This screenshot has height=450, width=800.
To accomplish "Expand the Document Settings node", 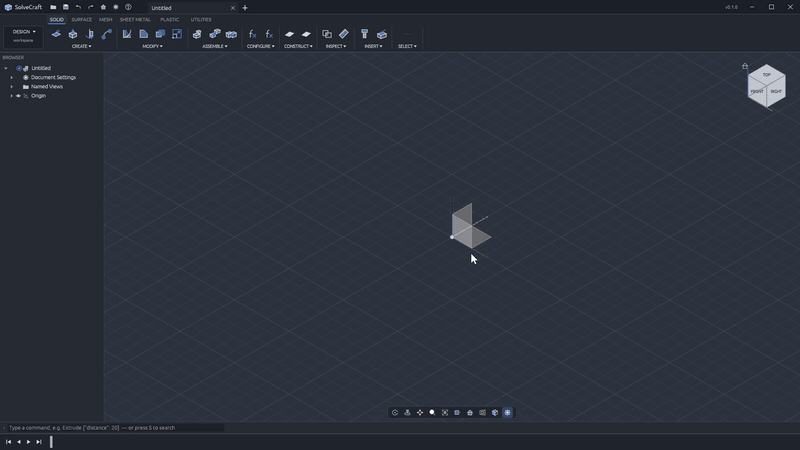I will pyautogui.click(x=12, y=78).
